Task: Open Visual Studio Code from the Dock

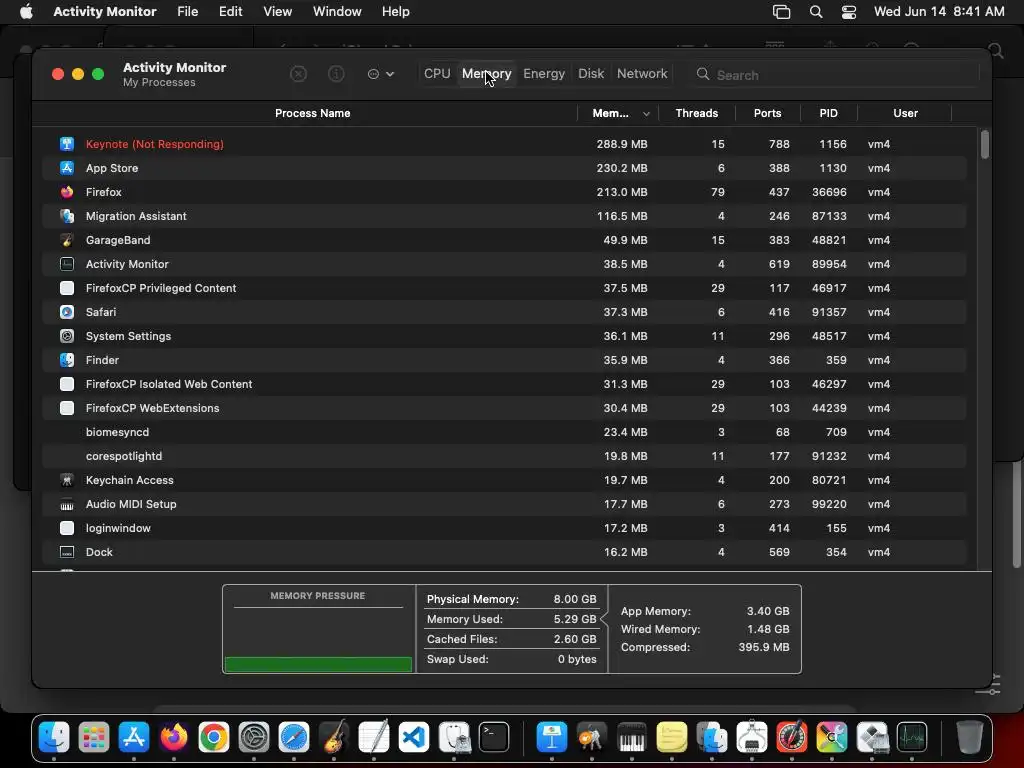Action: pos(414,737)
